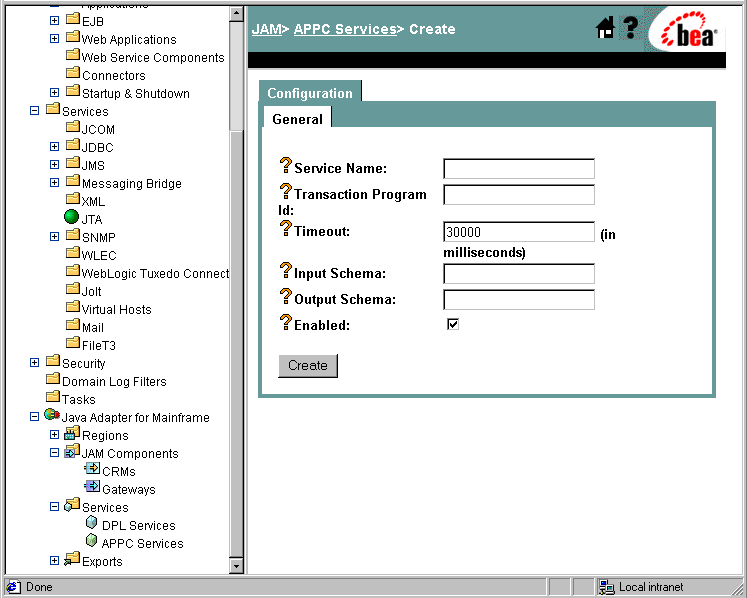
Task: Click the Service Name input field
Action: click(x=519, y=169)
